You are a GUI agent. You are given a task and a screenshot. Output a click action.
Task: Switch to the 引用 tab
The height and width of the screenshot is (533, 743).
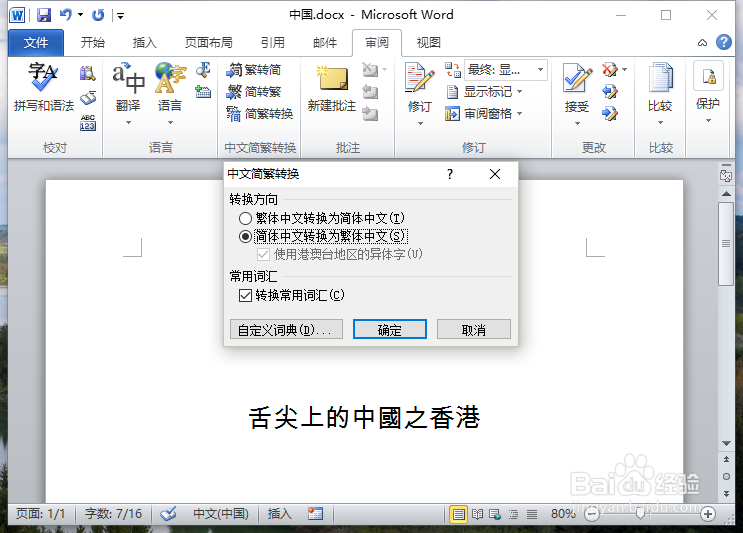273,43
